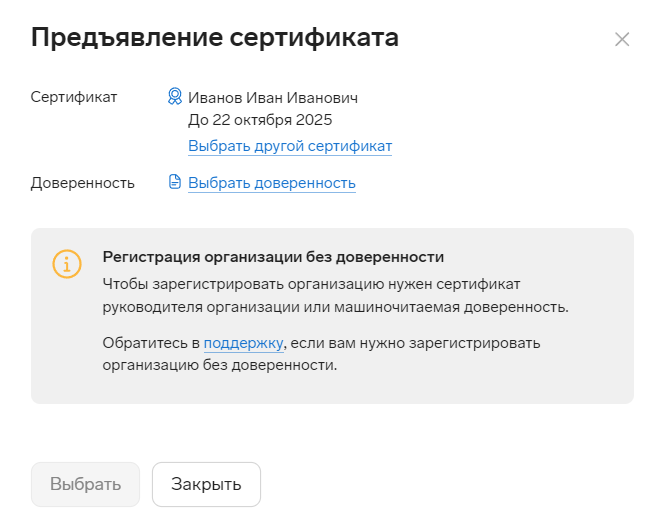Click the Предъявление сертификата dialog title
This screenshot has height=517, width=660.
click(x=215, y=37)
